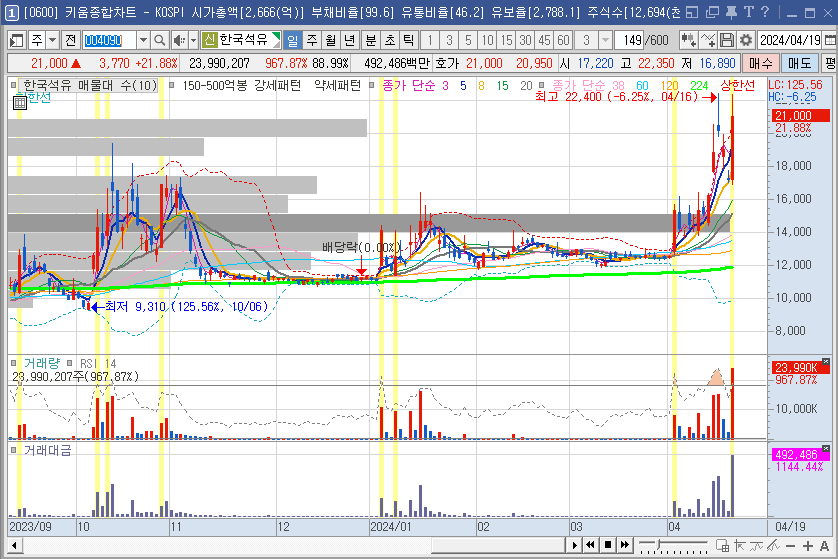Close the volume panel with its X
This screenshot has height=559, width=838.
coord(826,362)
